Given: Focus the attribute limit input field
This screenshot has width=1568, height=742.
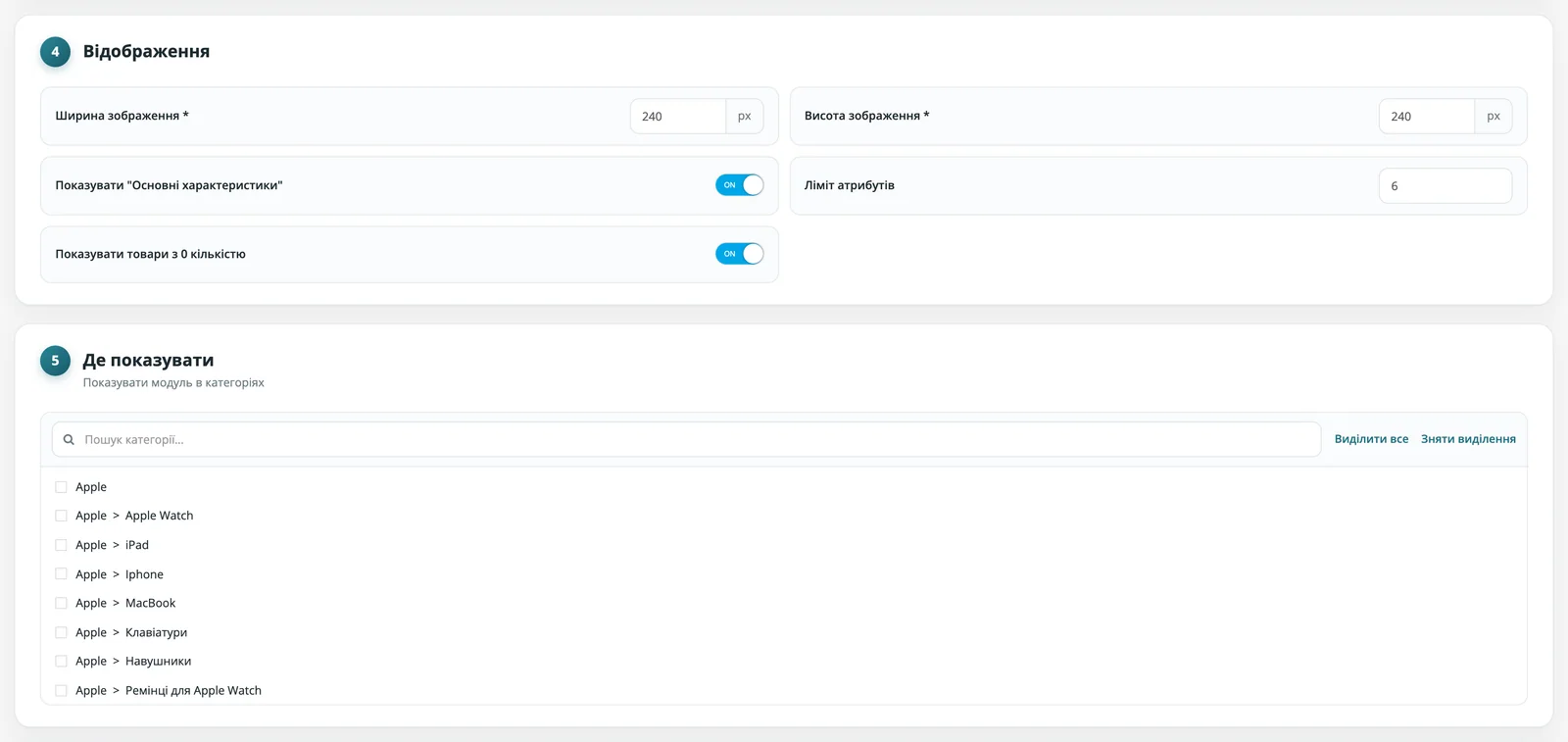Looking at the screenshot, I should pos(1445,185).
